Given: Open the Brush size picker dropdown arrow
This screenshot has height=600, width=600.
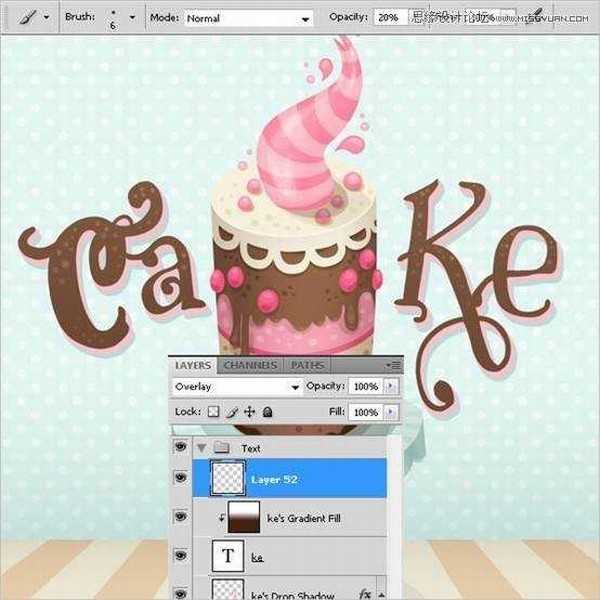Looking at the screenshot, I should [x=131, y=18].
